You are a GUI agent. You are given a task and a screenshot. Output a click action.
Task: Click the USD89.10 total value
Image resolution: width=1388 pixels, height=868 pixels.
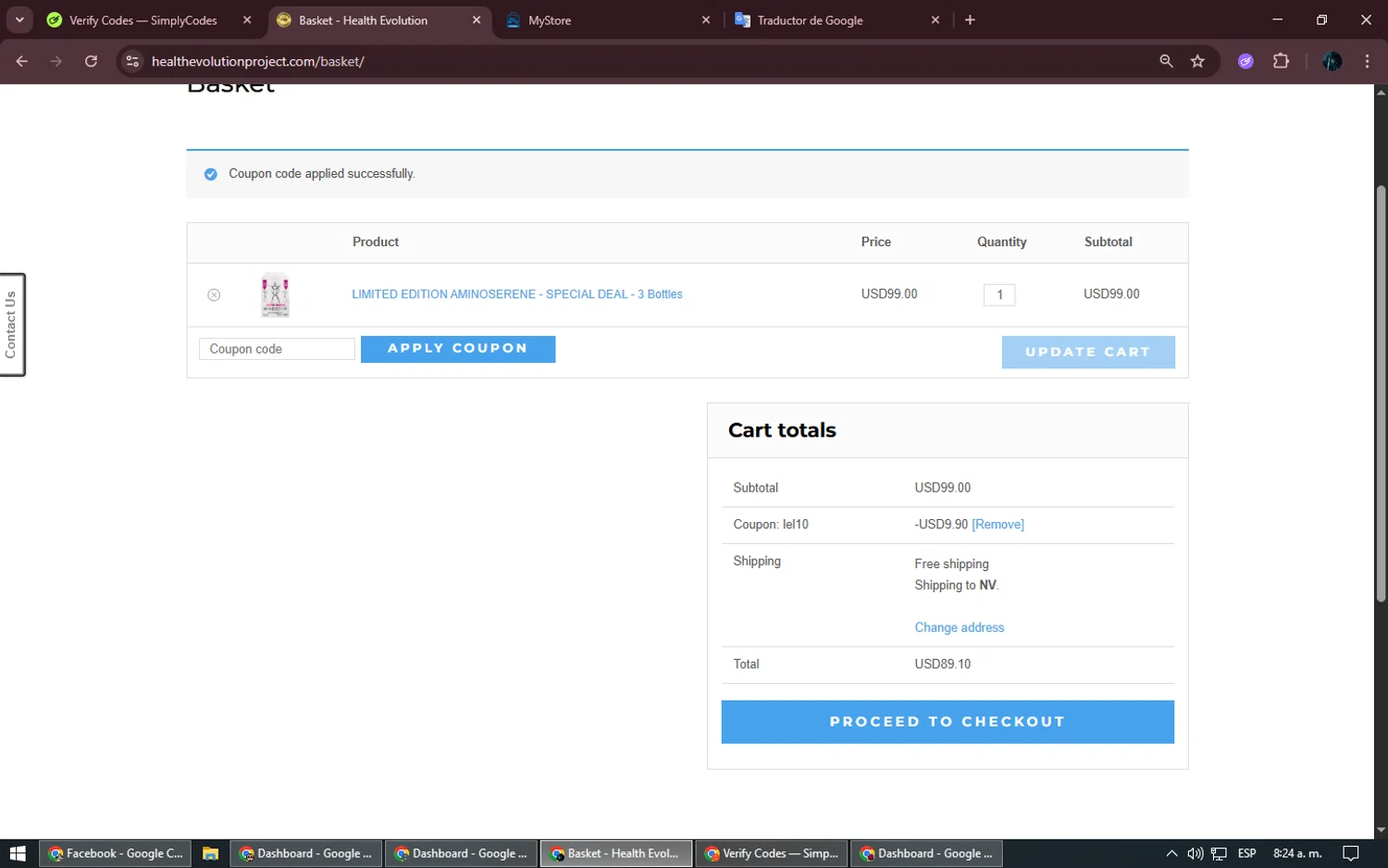click(x=943, y=664)
